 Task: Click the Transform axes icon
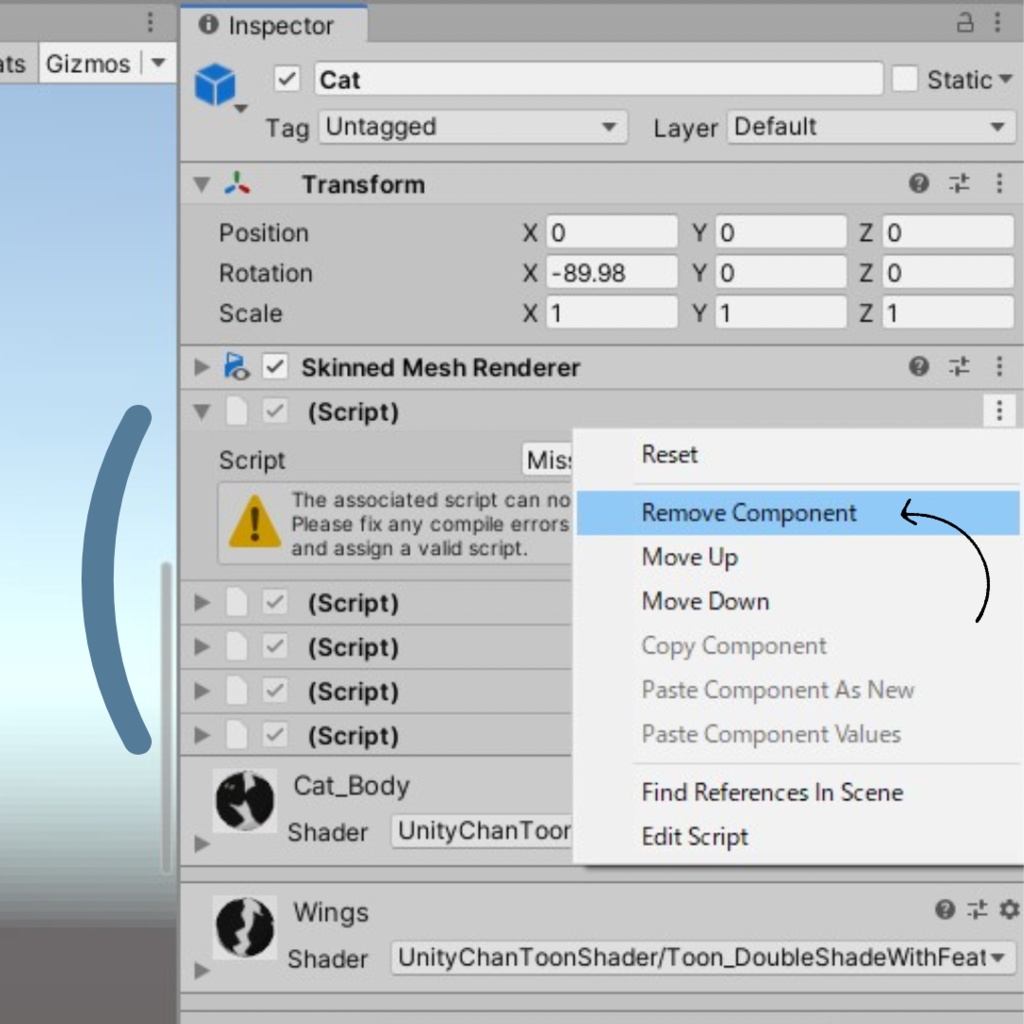tap(237, 184)
